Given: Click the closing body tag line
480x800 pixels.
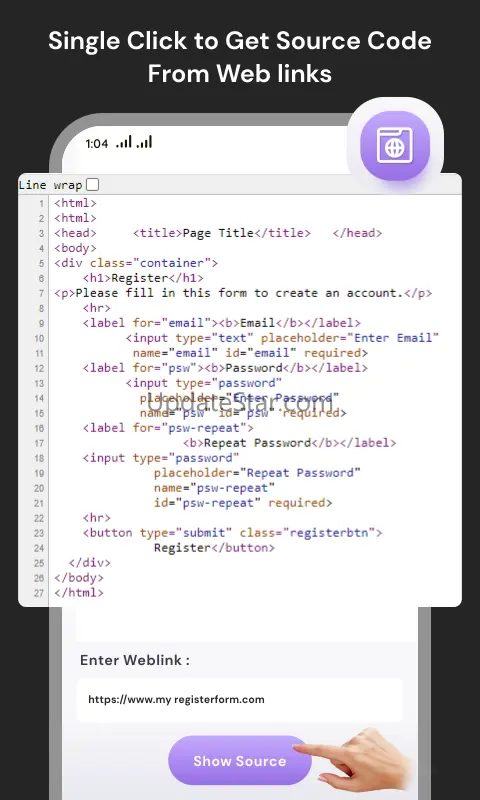Looking at the screenshot, I should 79,578.
